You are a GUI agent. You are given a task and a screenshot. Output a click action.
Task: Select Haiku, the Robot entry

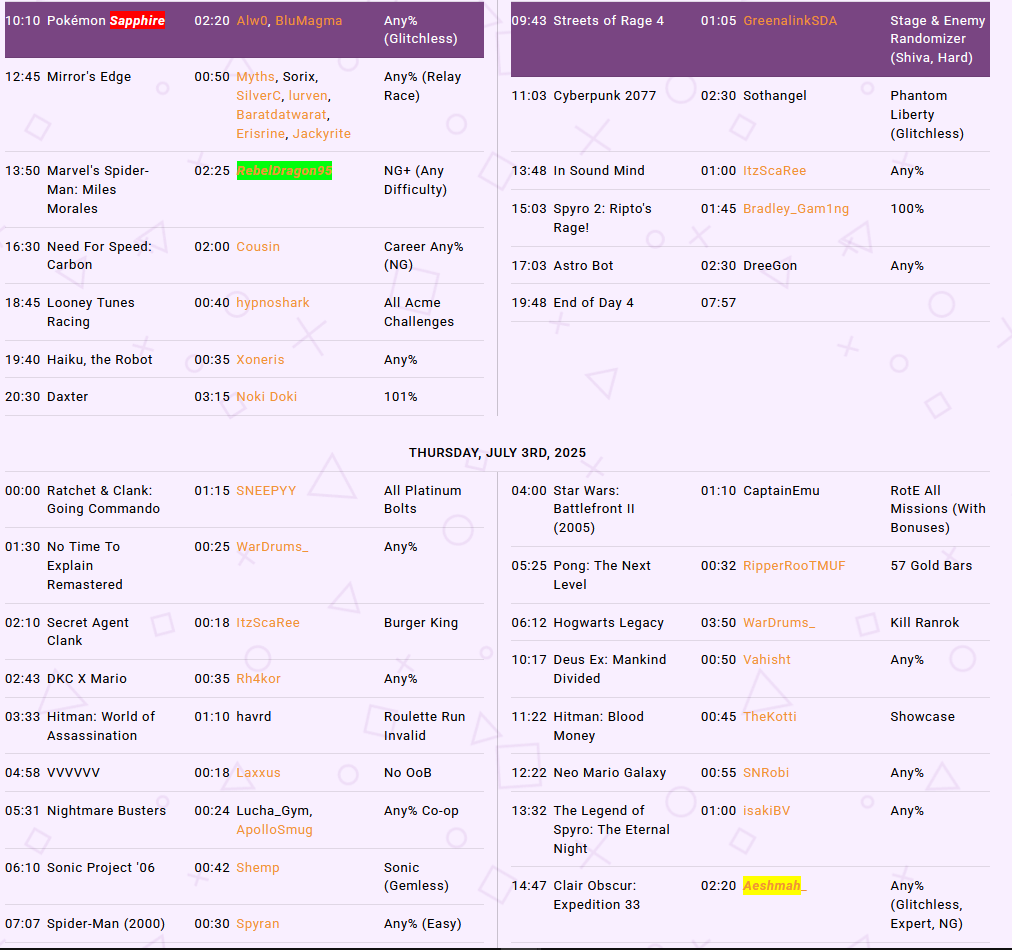point(99,359)
